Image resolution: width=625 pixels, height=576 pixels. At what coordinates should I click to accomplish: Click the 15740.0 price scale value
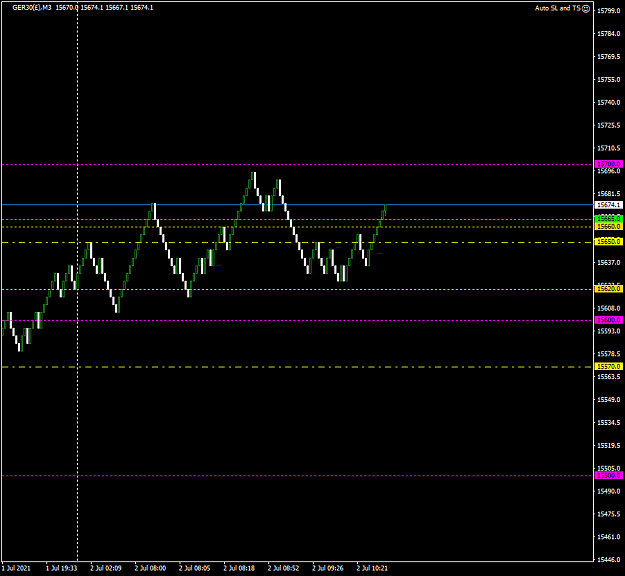coord(609,102)
